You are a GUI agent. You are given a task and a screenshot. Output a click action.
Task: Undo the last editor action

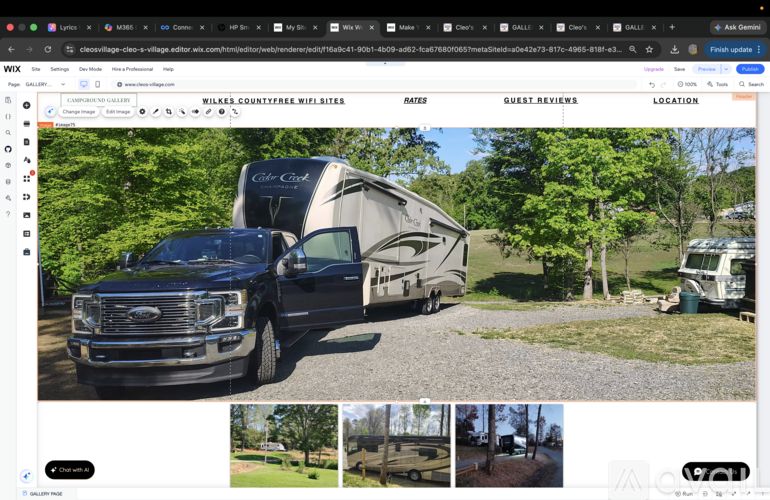[652, 84]
